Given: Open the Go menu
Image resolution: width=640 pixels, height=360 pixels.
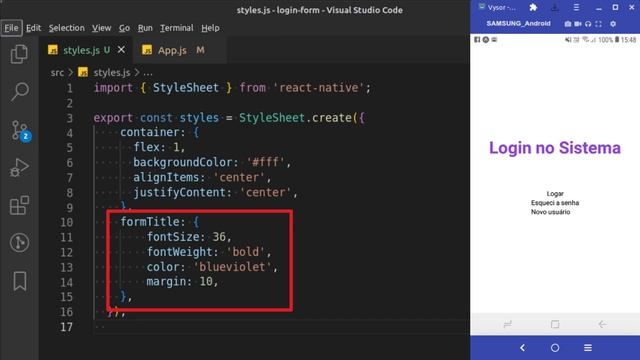Looking at the screenshot, I should pos(124,28).
